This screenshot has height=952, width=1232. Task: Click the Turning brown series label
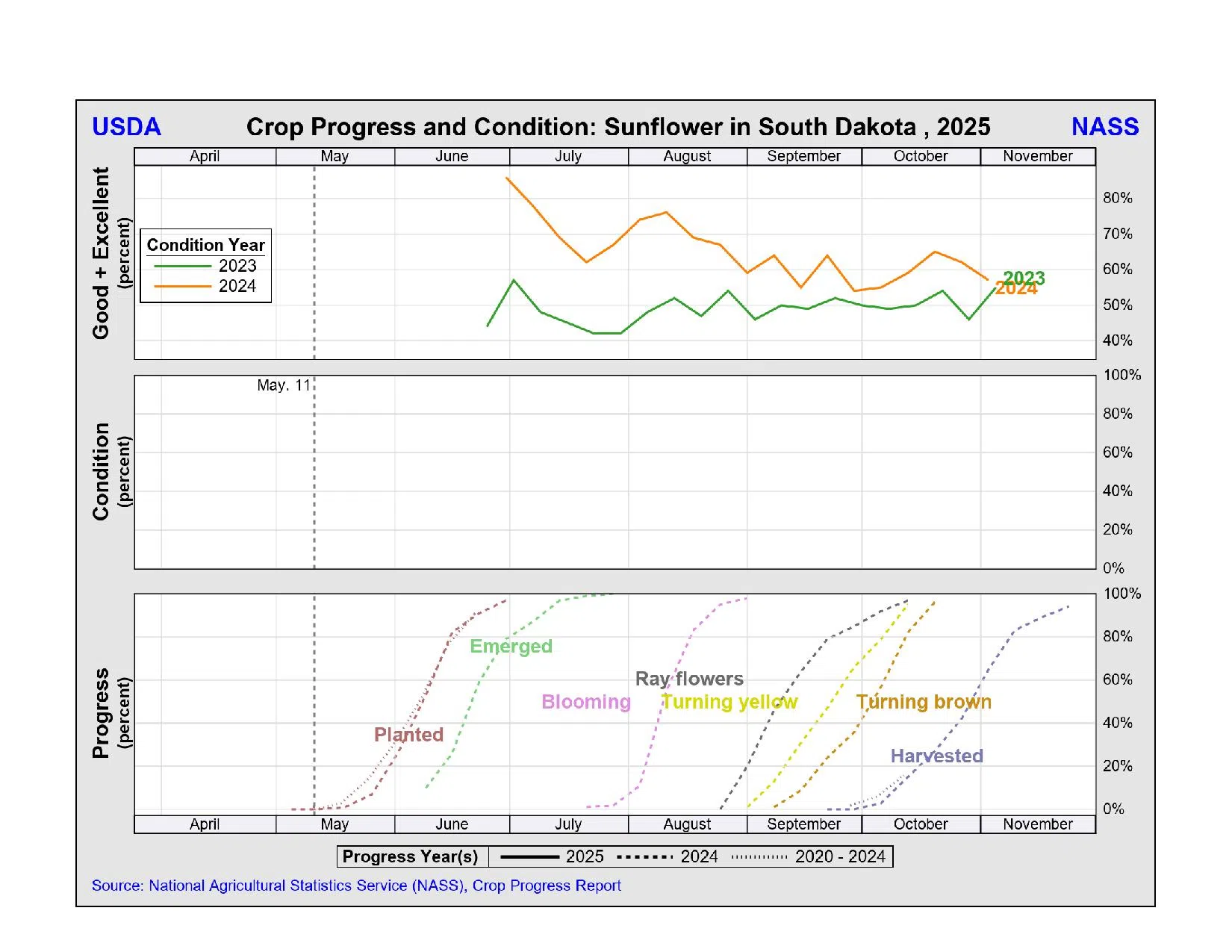(923, 702)
